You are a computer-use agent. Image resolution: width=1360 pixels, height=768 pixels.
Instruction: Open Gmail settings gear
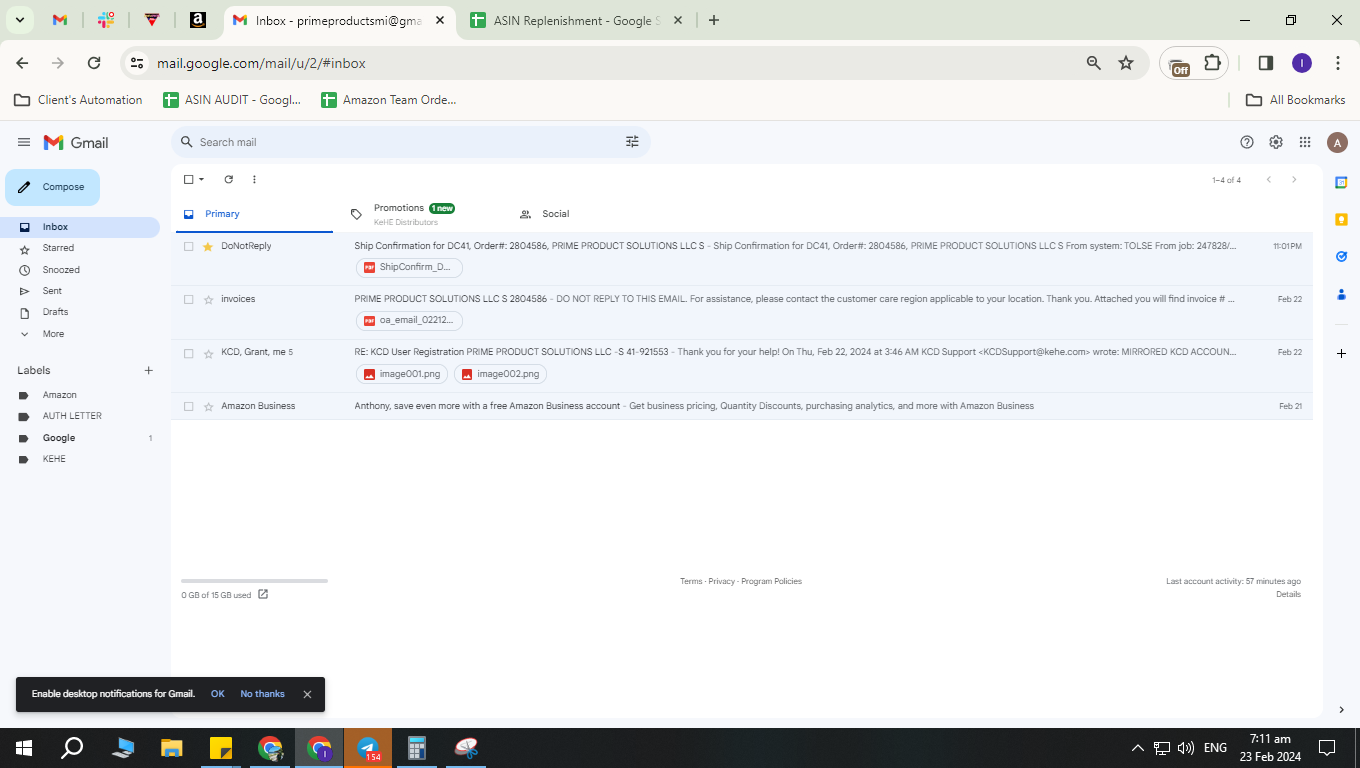(x=1276, y=142)
